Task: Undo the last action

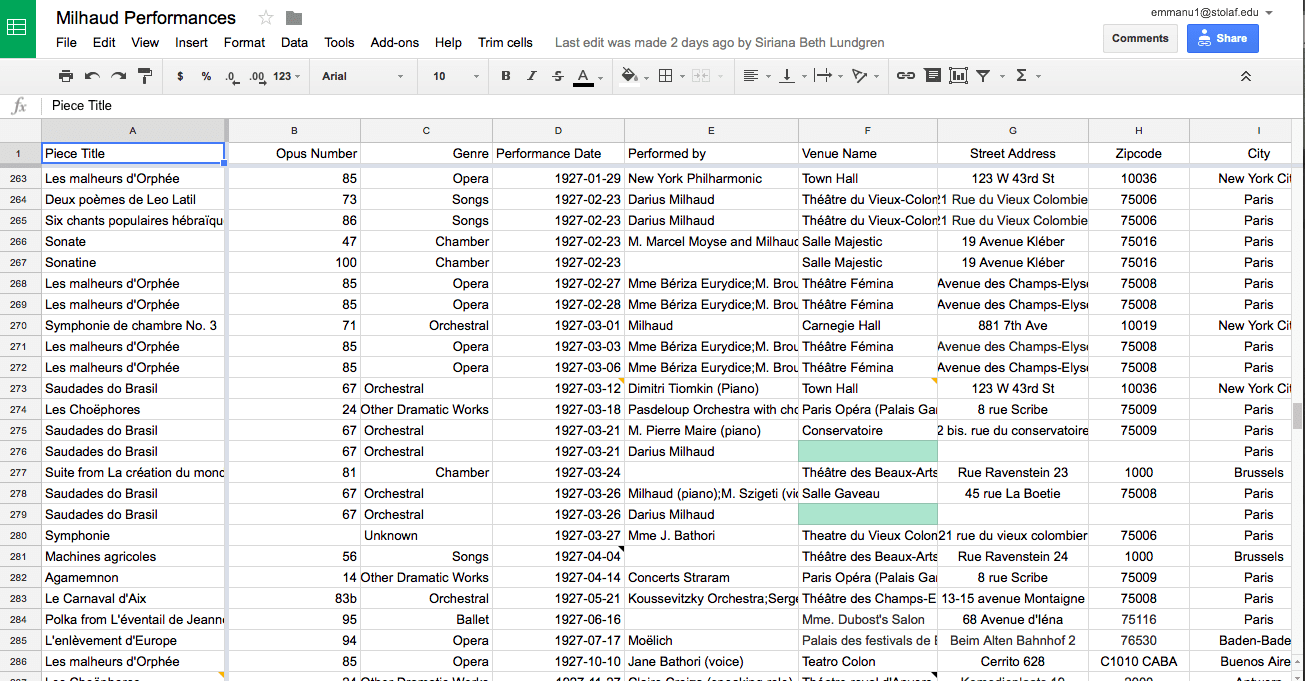Action: coord(92,76)
